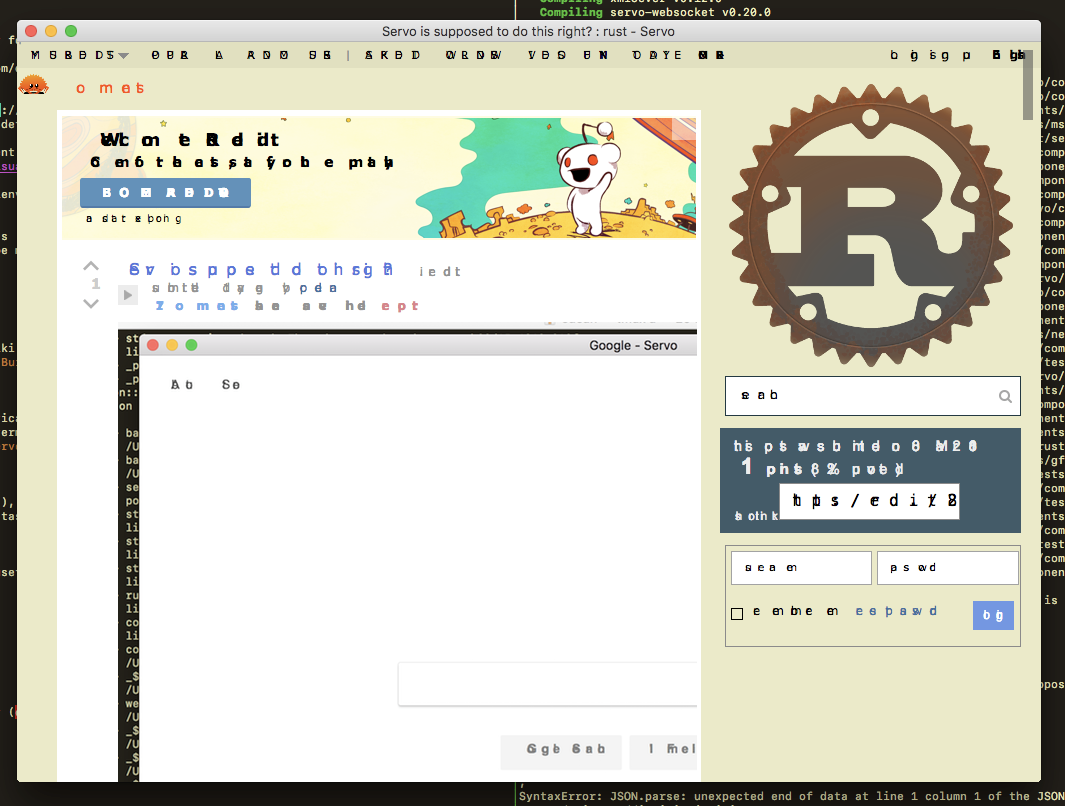The width and height of the screenshot is (1065, 806).
Task: Focus the password field
Action: click(947, 568)
